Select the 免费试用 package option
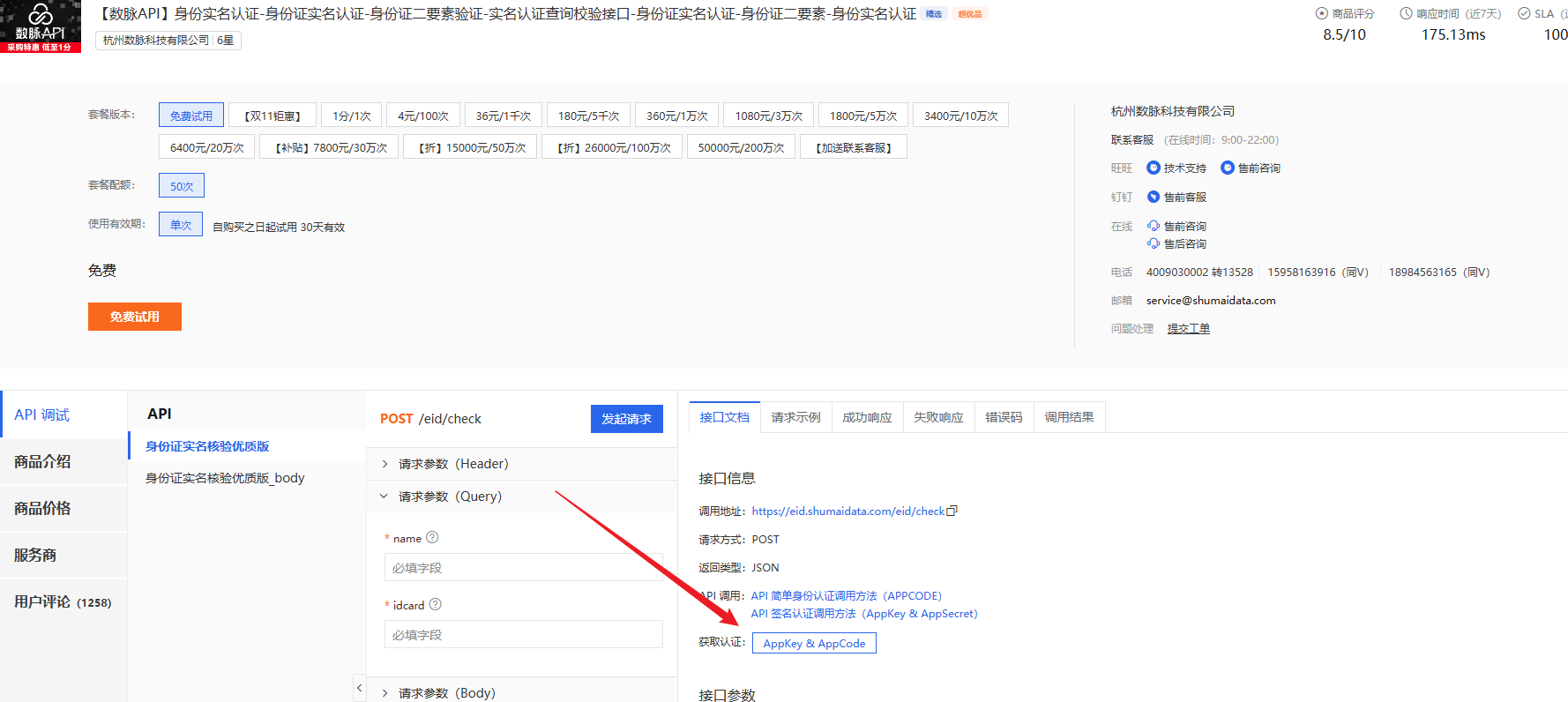This screenshot has height=702, width=1568. point(191,116)
